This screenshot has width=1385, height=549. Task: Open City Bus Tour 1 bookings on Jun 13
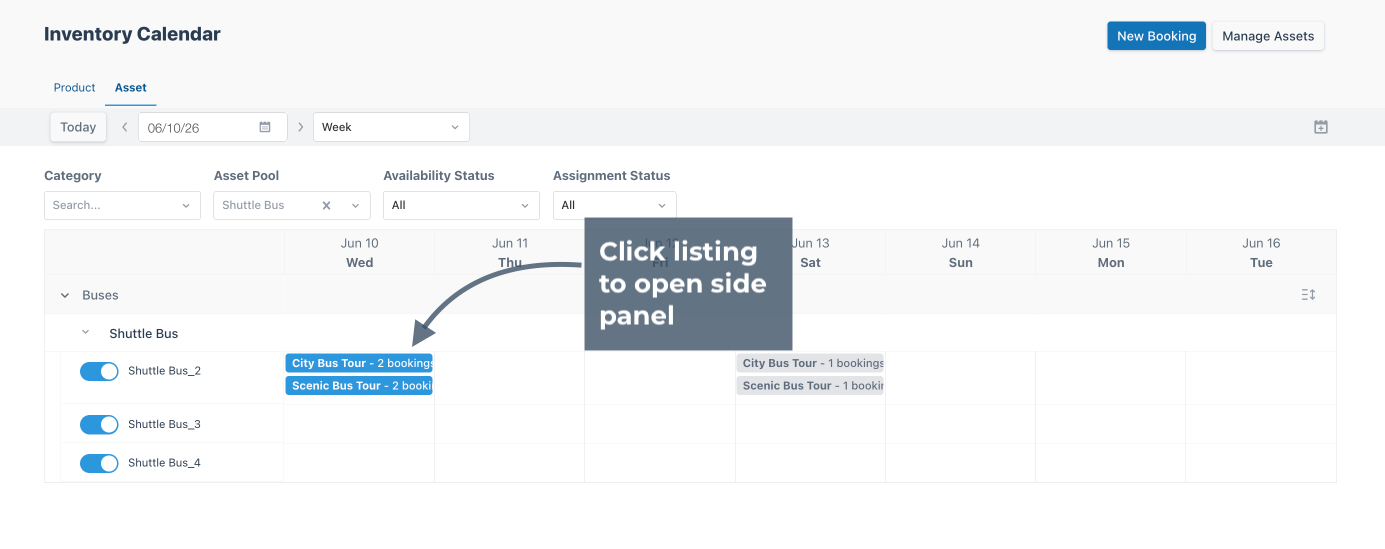pyautogui.click(x=810, y=363)
